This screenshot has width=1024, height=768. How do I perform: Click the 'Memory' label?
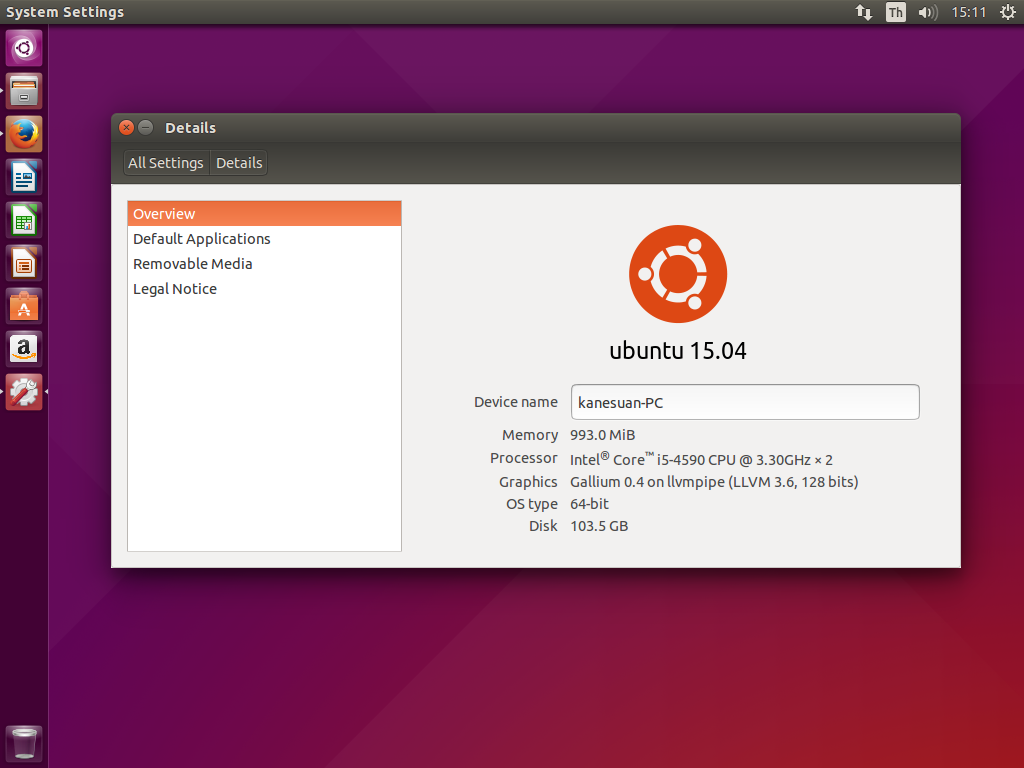point(530,435)
